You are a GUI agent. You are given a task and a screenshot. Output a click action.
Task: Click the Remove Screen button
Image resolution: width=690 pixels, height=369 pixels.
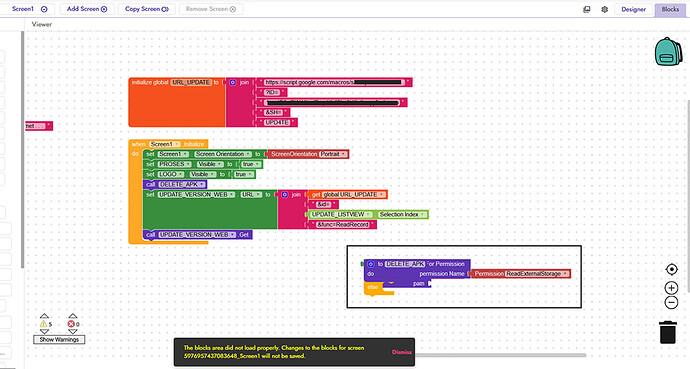pyautogui.click(x=211, y=9)
